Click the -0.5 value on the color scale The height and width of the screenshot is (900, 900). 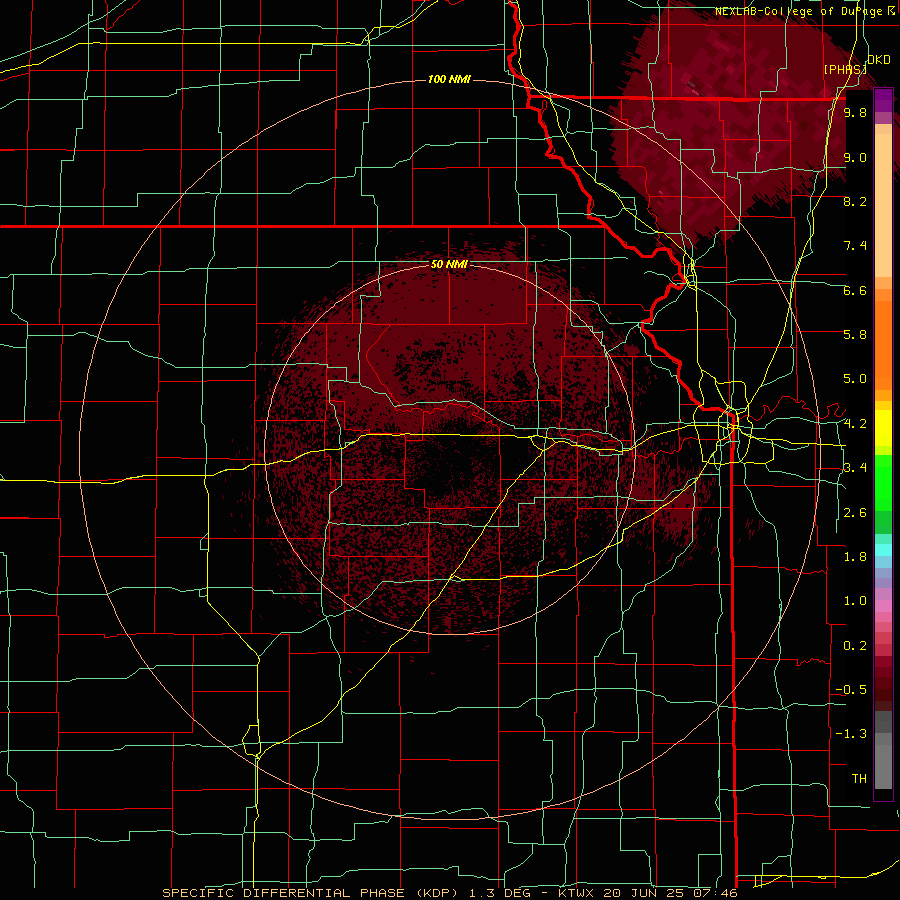click(851, 690)
